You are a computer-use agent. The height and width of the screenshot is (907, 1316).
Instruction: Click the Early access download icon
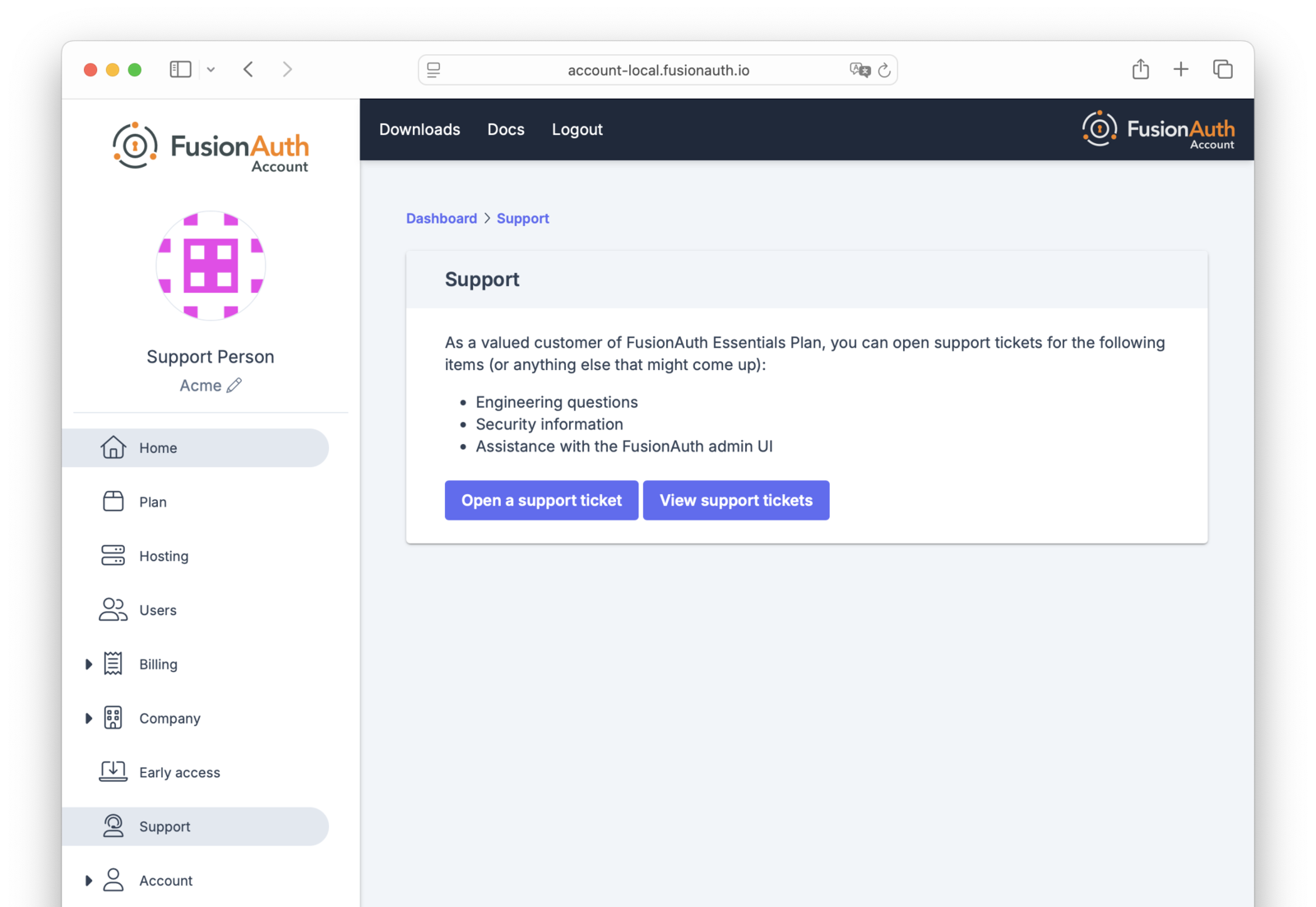[x=113, y=771]
